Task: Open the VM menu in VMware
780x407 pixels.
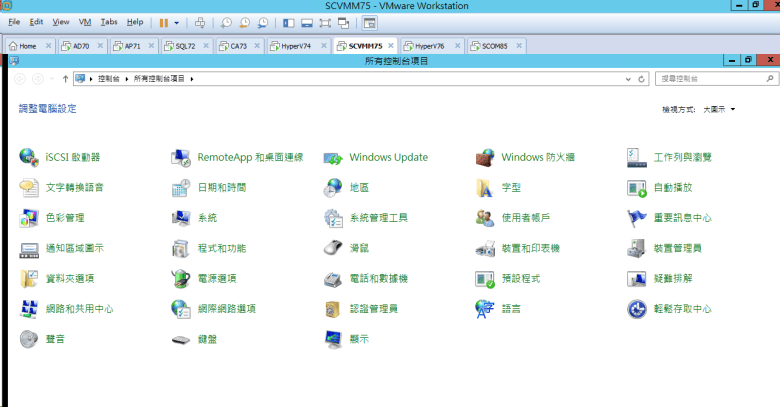Action: pos(84,21)
